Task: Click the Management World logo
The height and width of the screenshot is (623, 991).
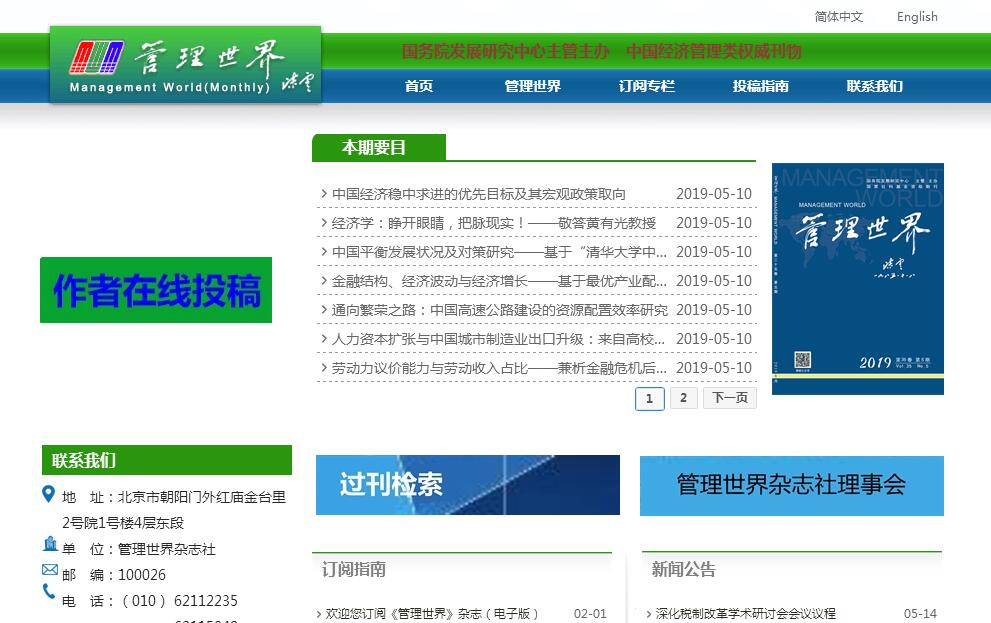Action: tap(185, 65)
